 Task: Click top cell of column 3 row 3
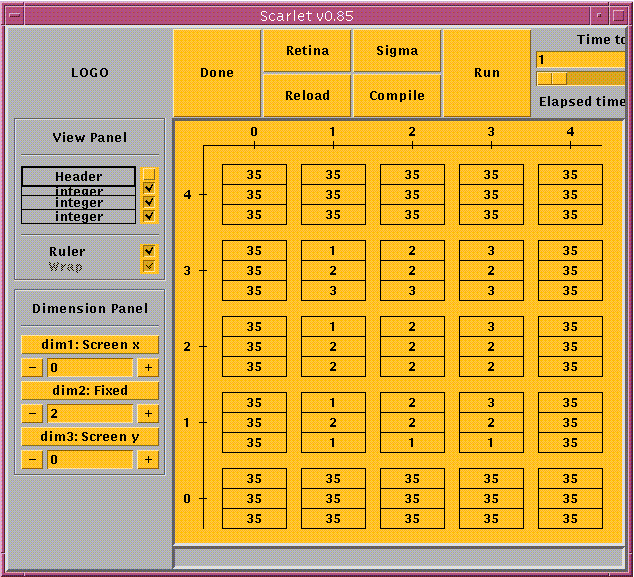coord(491,251)
